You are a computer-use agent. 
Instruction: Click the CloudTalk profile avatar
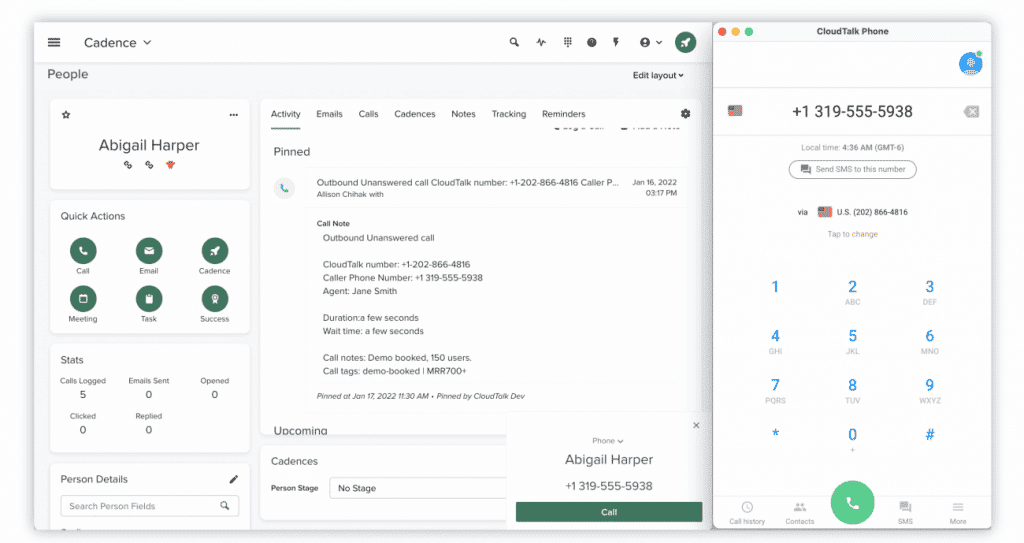(x=970, y=63)
